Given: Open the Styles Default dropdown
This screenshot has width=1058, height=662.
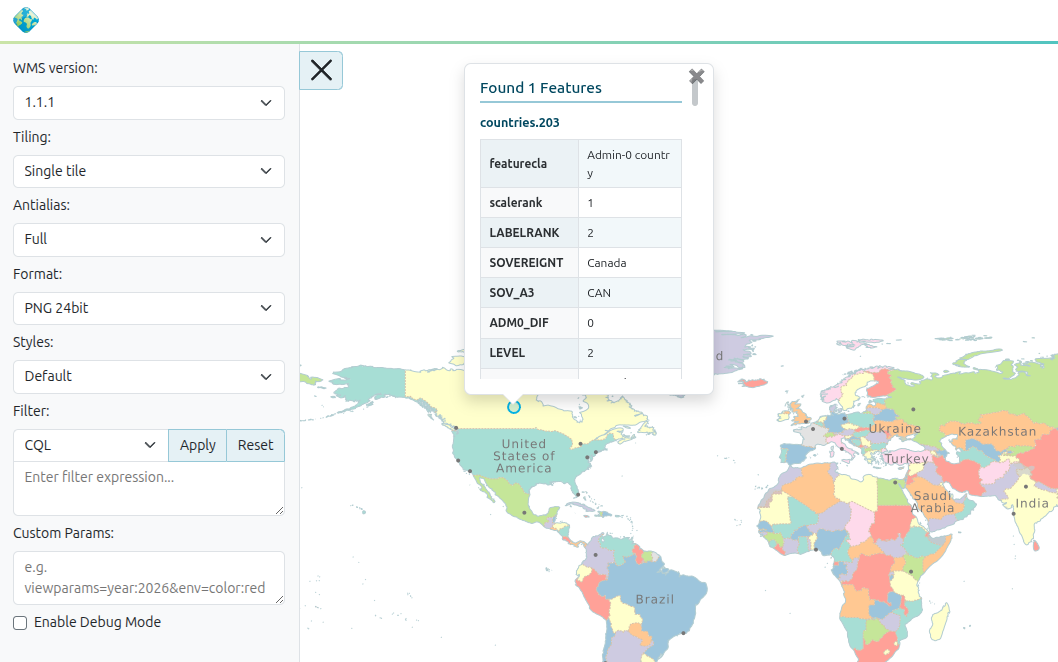Looking at the screenshot, I should coord(148,376).
